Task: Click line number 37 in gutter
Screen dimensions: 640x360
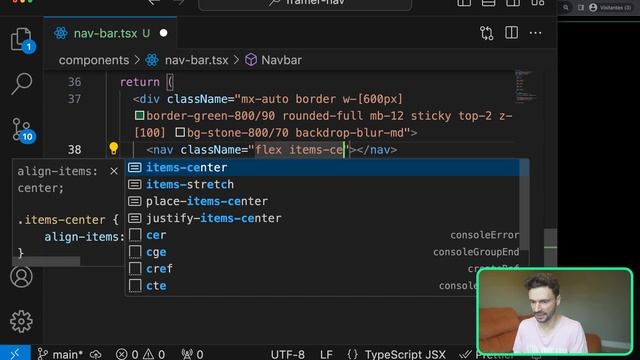Action: pyautogui.click(x=74, y=99)
